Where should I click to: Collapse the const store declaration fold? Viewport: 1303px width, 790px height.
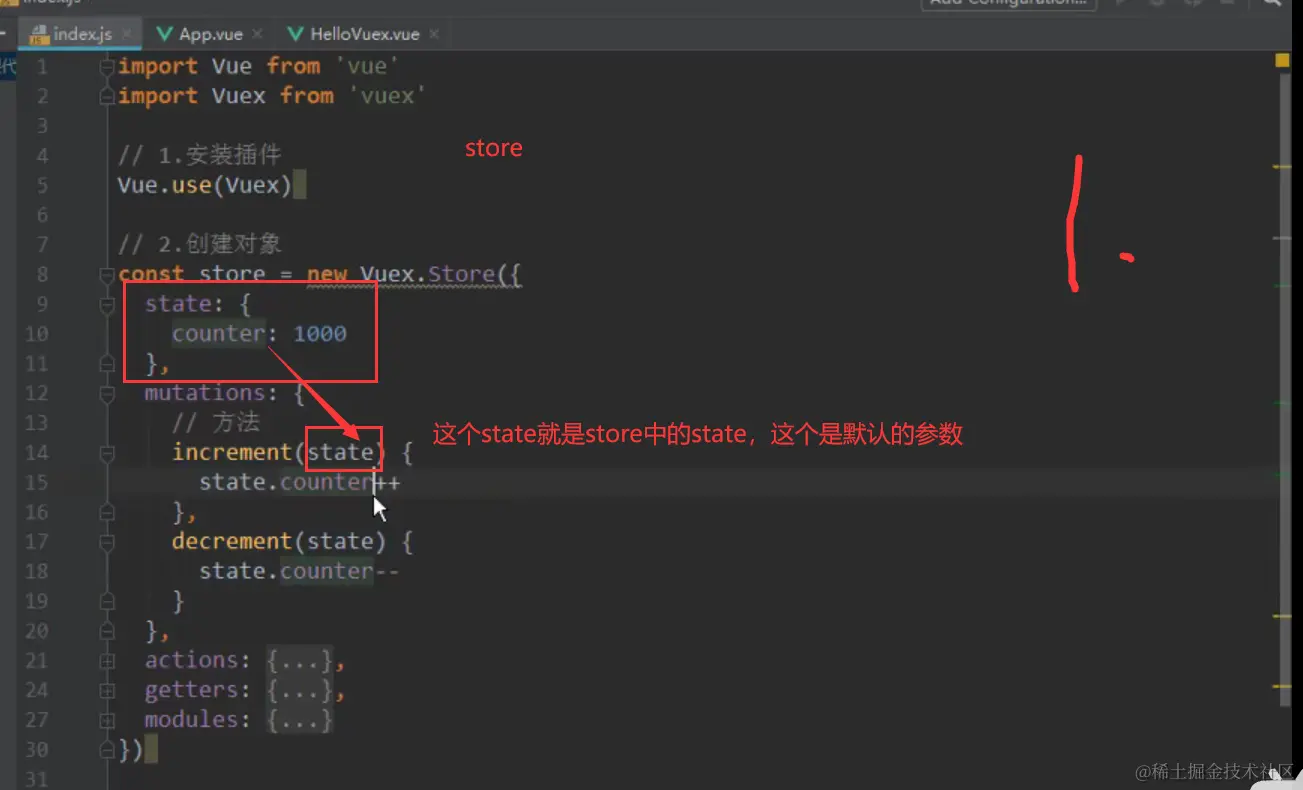[x=108, y=275]
